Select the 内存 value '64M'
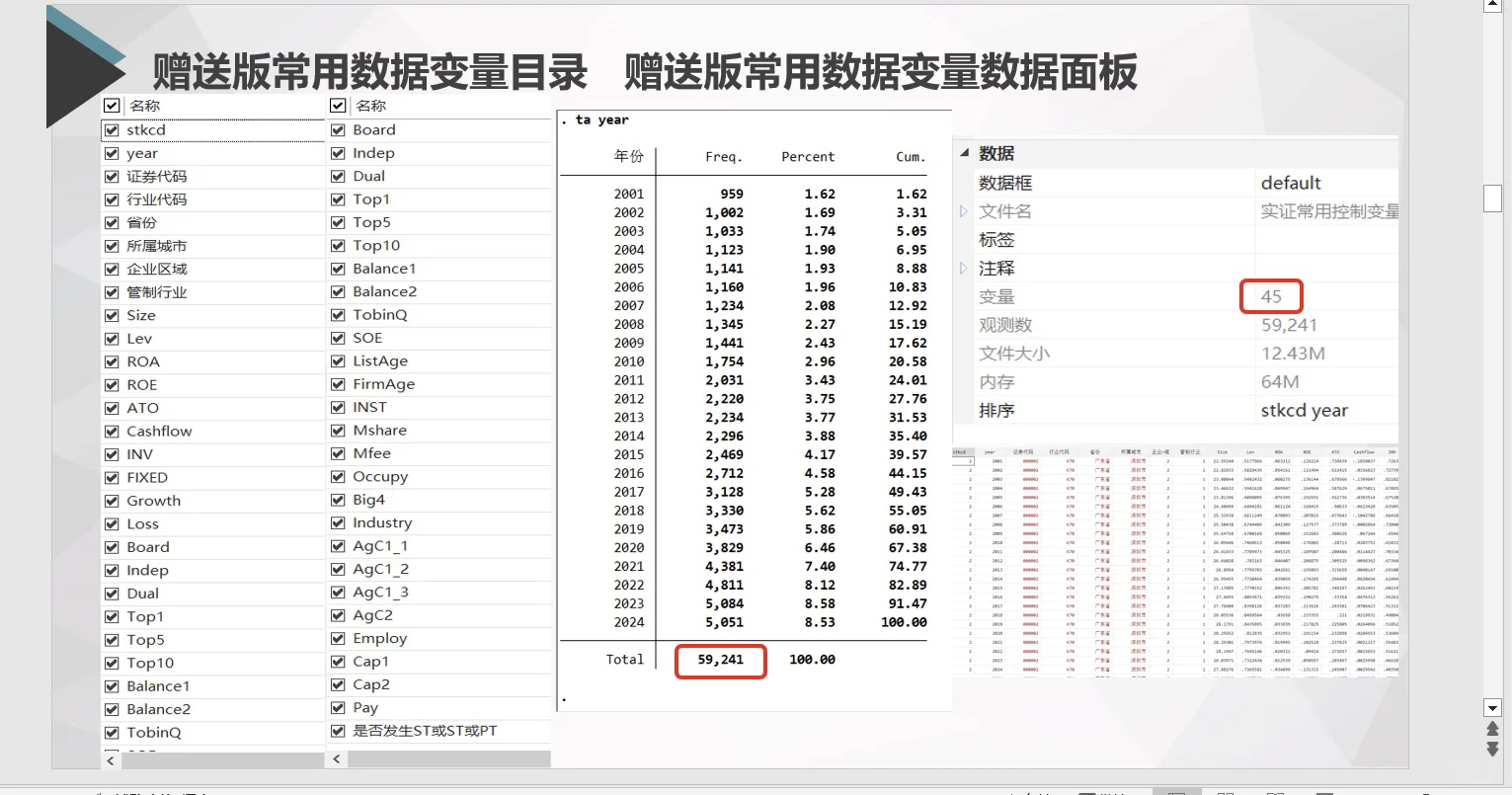 click(1280, 382)
